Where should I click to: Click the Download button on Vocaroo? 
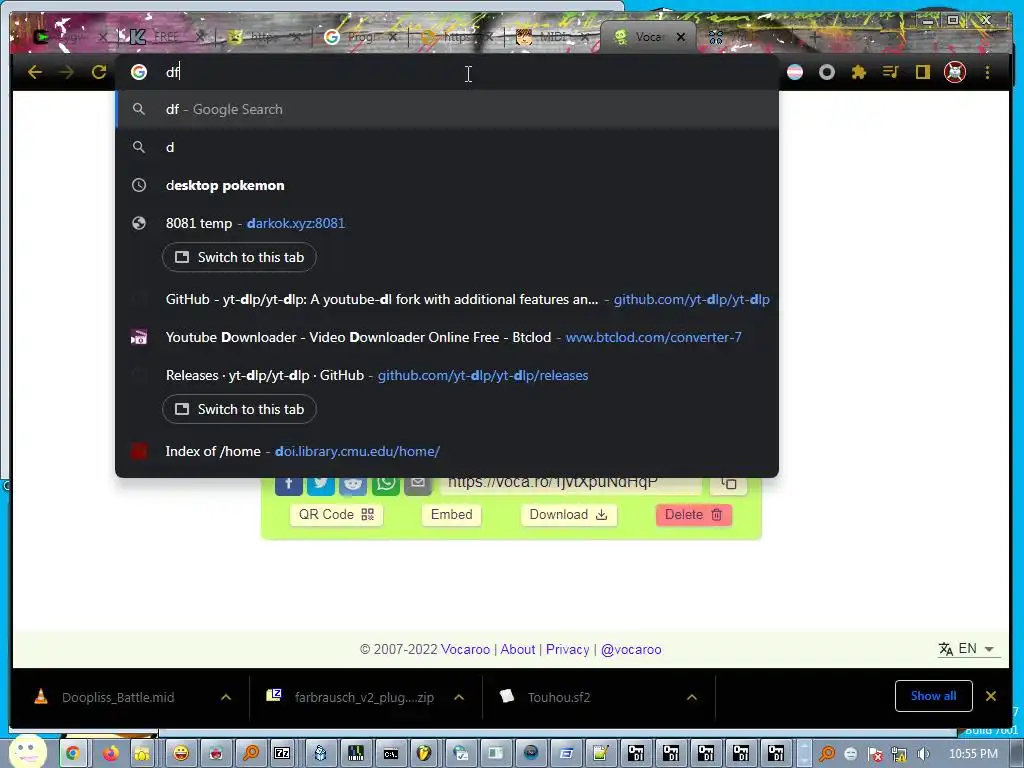(569, 515)
